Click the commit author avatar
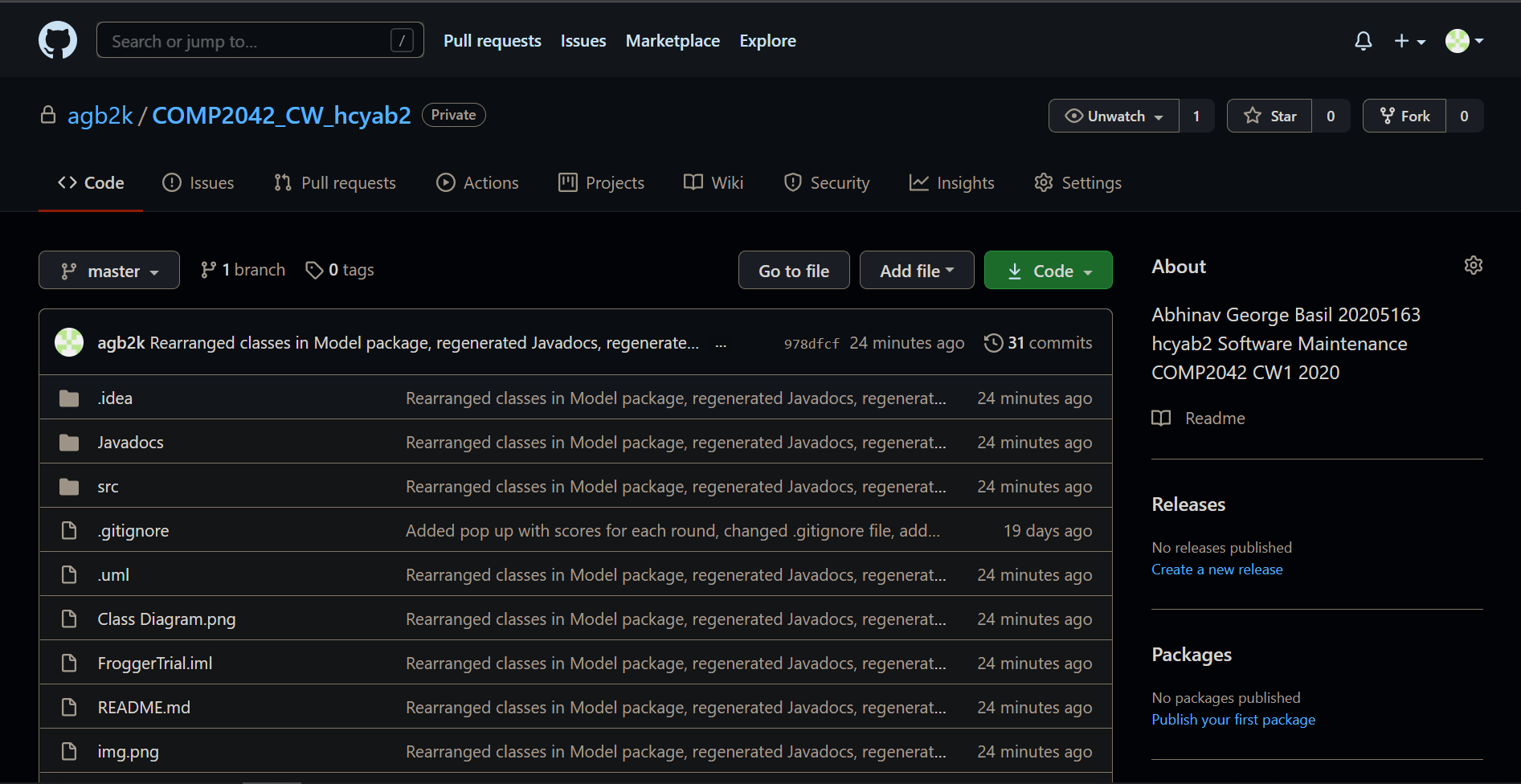 (x=69, y=343)
